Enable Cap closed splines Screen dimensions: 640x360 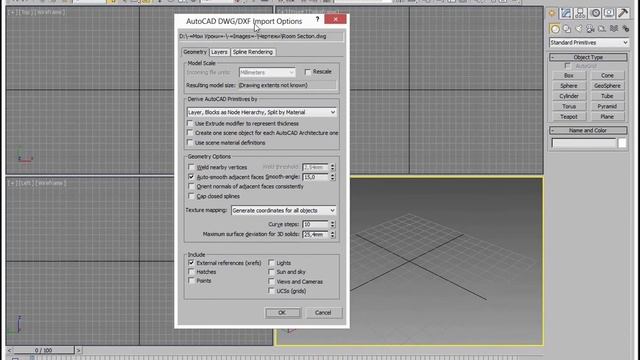[191, 196]
